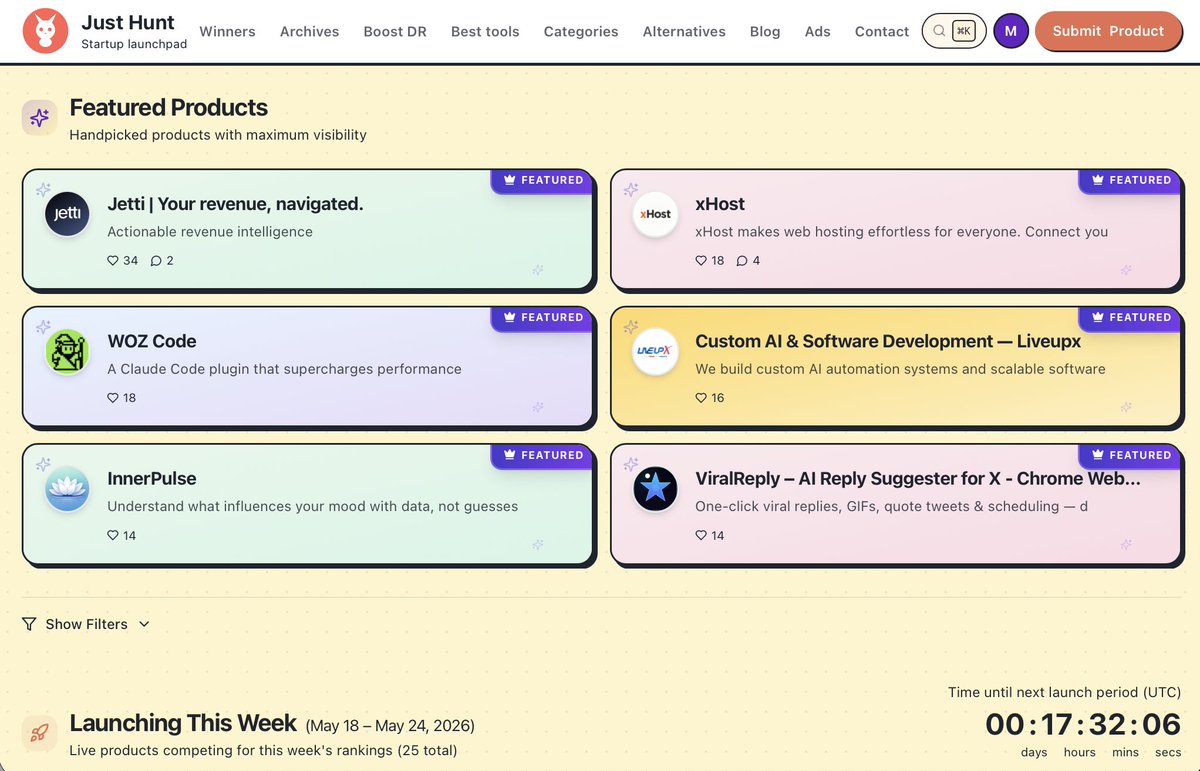The height and width of the screenshot is (771, 1200).
Task: Click the InnerPulse lotus logo
Action: (67, 489)
